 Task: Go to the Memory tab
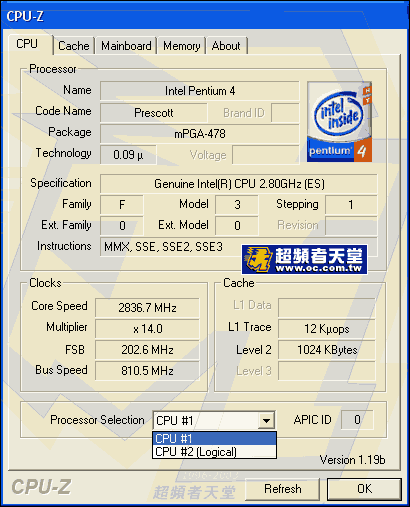click(x=182, y=46)
